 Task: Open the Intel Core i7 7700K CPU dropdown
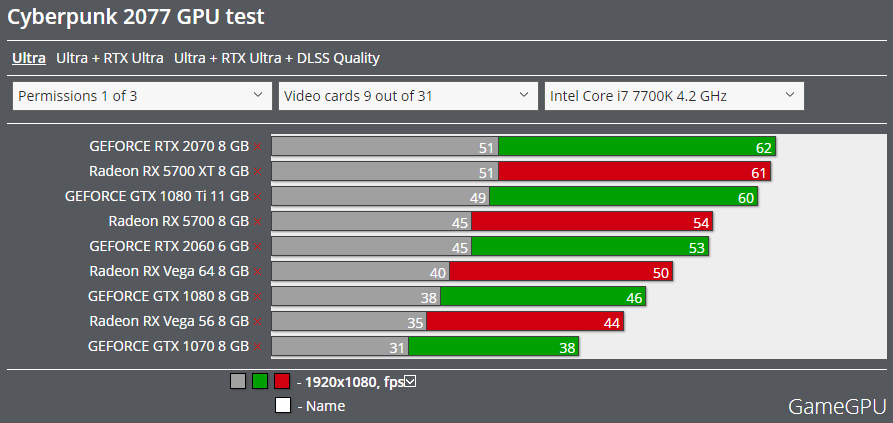674,96
